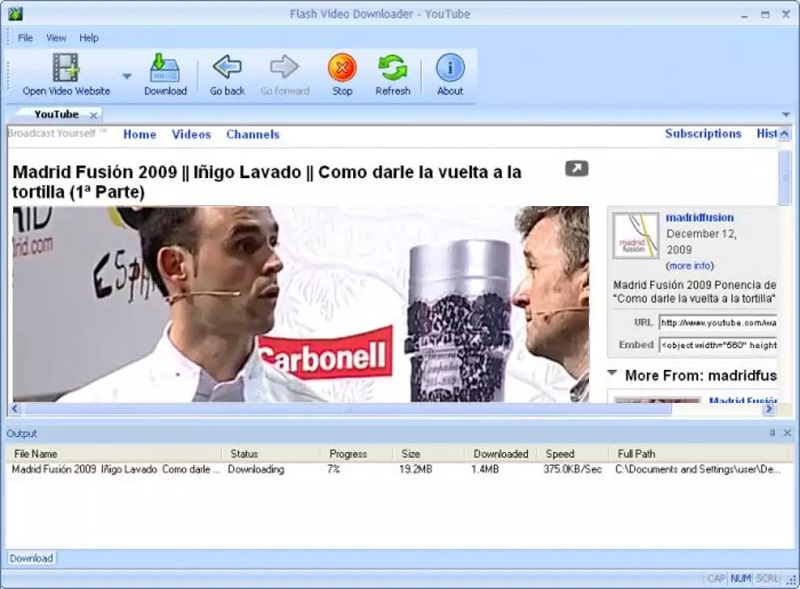This screenshot has height=589, width=800.
Task: Click the Downloading status cell
Action: click(256, 469)
